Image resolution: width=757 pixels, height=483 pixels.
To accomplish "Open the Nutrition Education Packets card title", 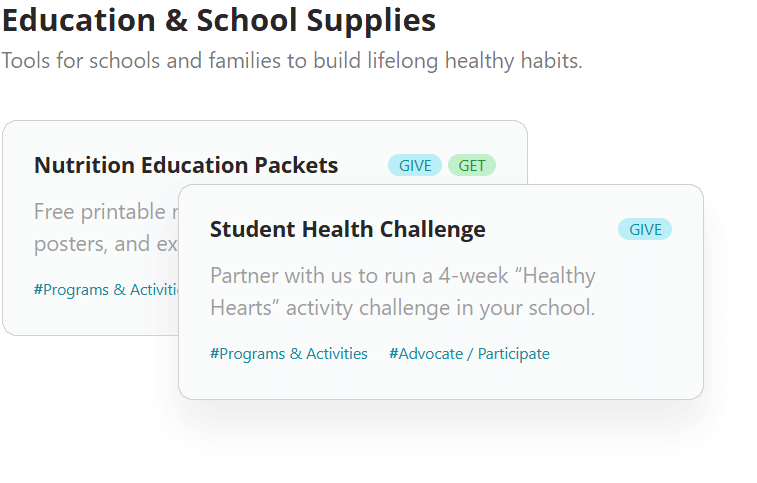I will [186, 166].
